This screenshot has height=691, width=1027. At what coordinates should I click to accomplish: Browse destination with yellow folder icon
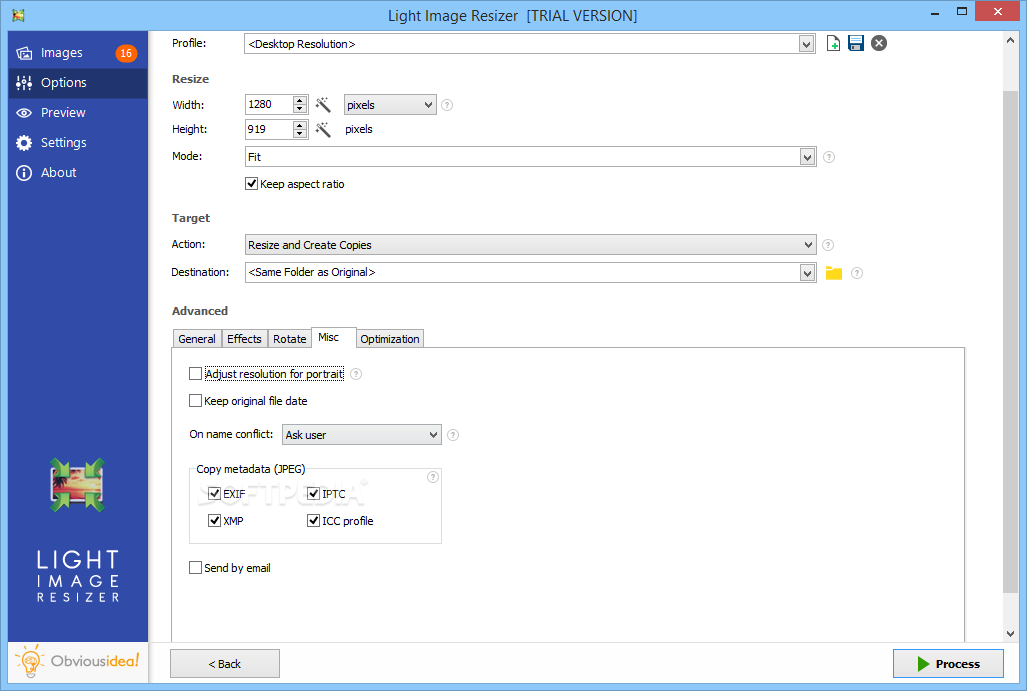click(834, 273)
